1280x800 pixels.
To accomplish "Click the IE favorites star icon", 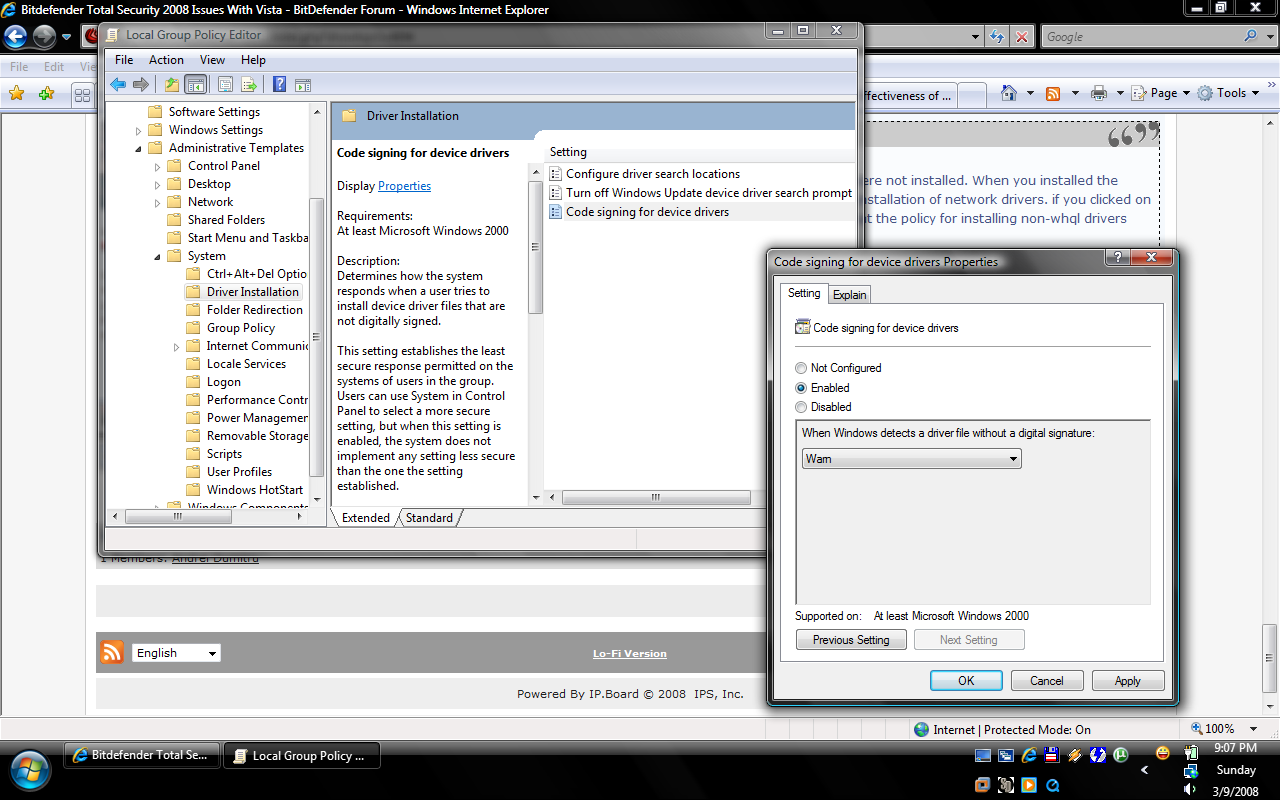I will pyautogui.click(x=16, y=93).
